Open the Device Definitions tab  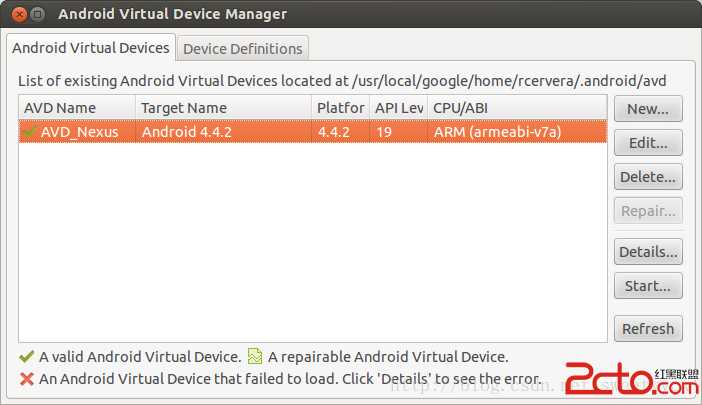click(x=242, y=48)
